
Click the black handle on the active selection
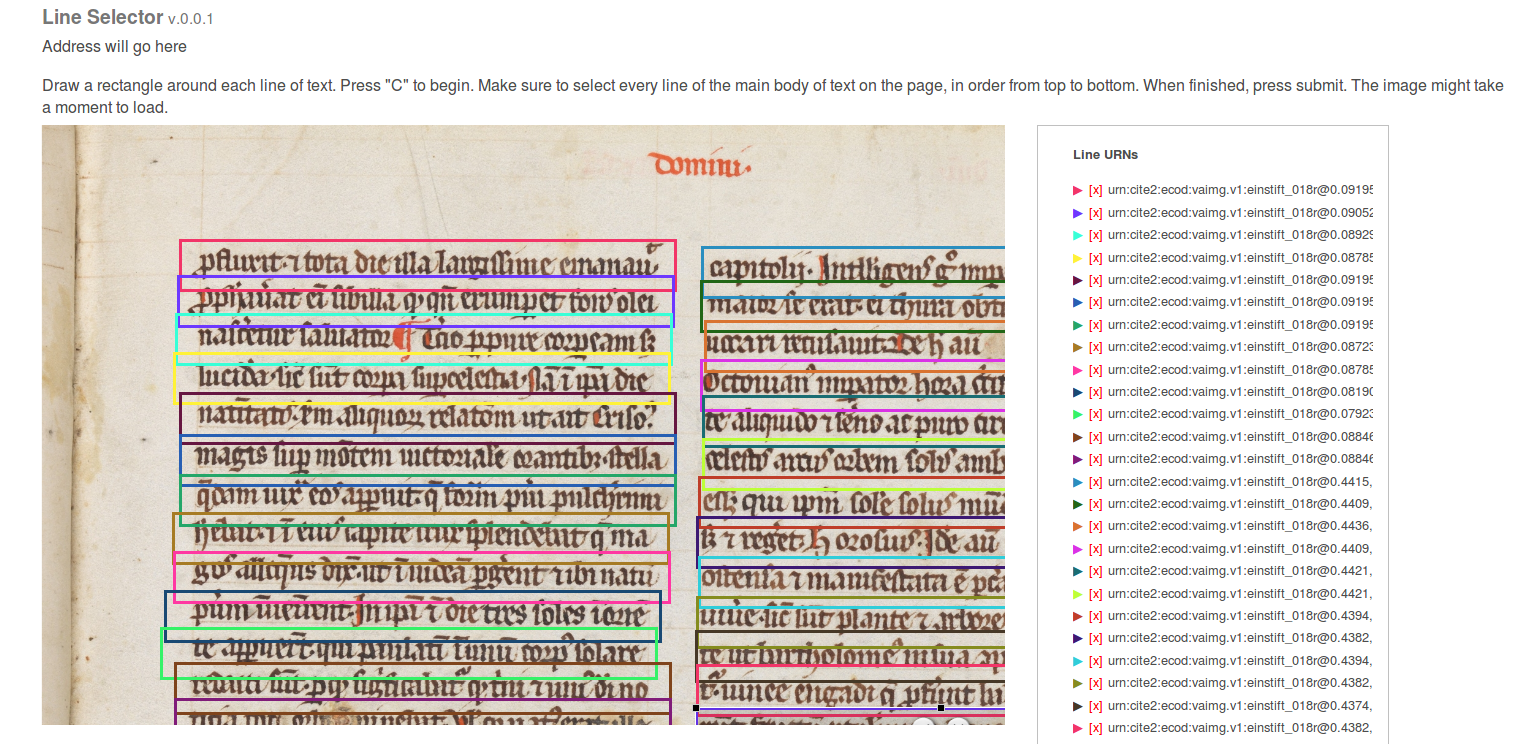[x=696, y=708]
